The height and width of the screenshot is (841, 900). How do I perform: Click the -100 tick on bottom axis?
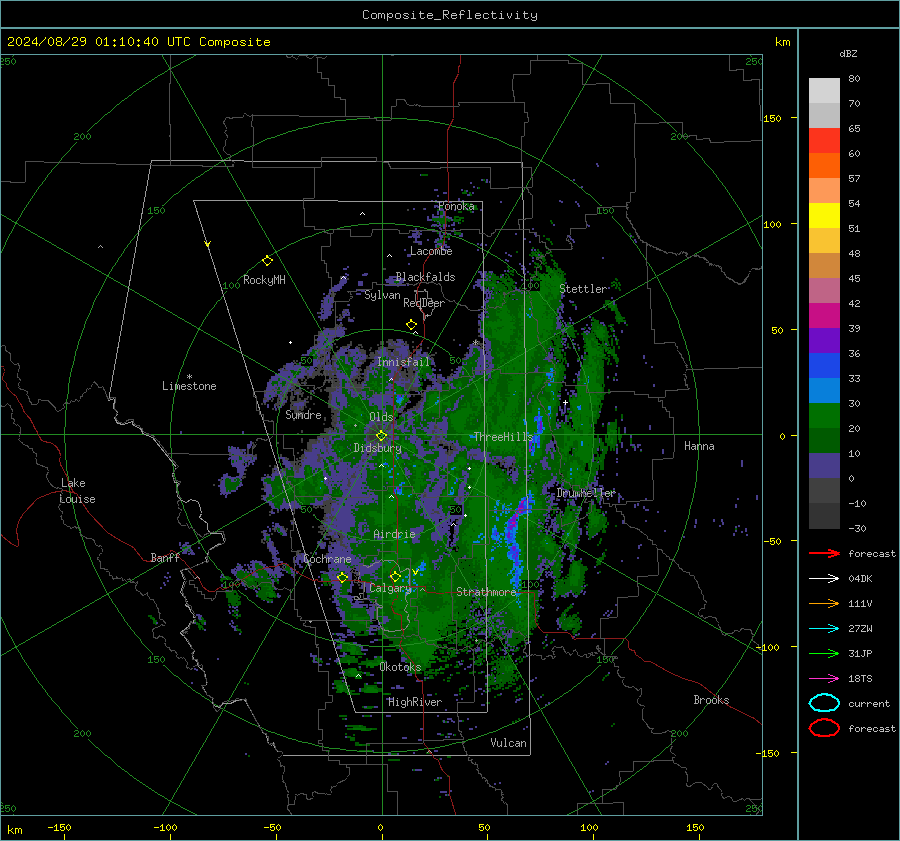(165, 828)
